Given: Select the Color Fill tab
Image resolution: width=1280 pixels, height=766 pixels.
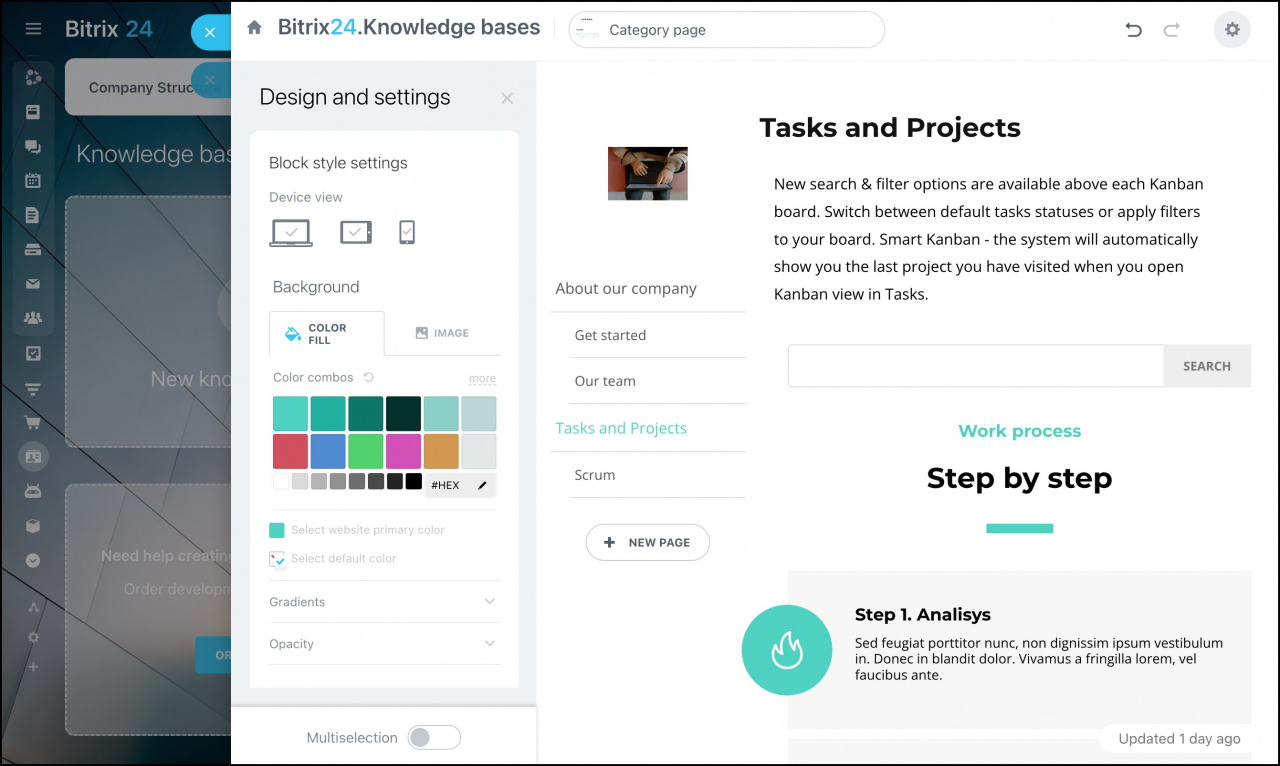Looking at the screenshot, I should tap(327, 333).
